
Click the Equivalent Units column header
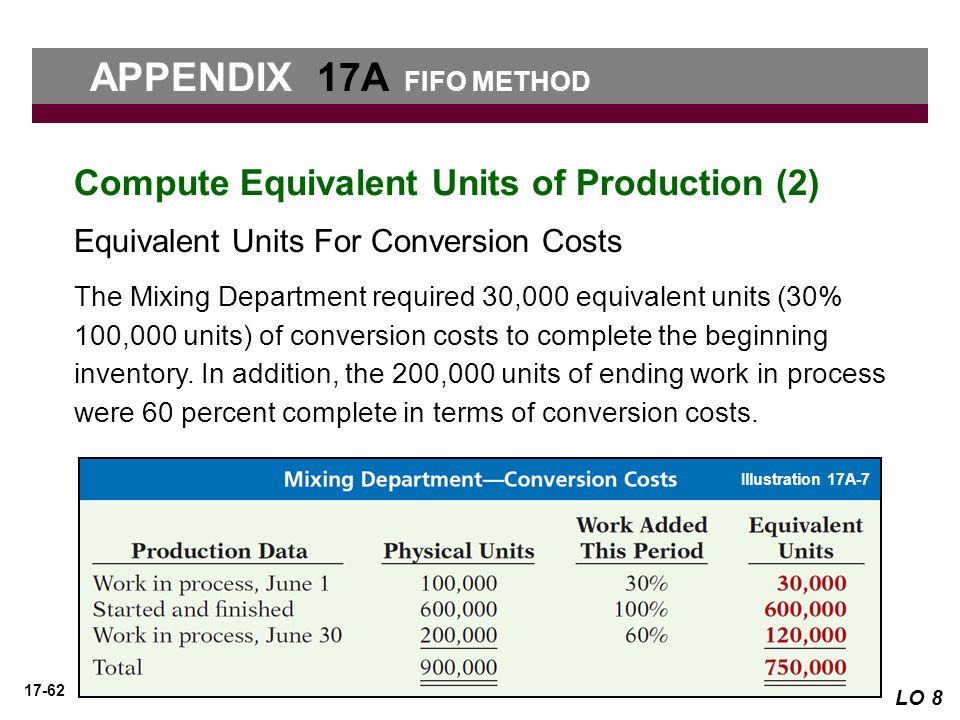[806, 538]
